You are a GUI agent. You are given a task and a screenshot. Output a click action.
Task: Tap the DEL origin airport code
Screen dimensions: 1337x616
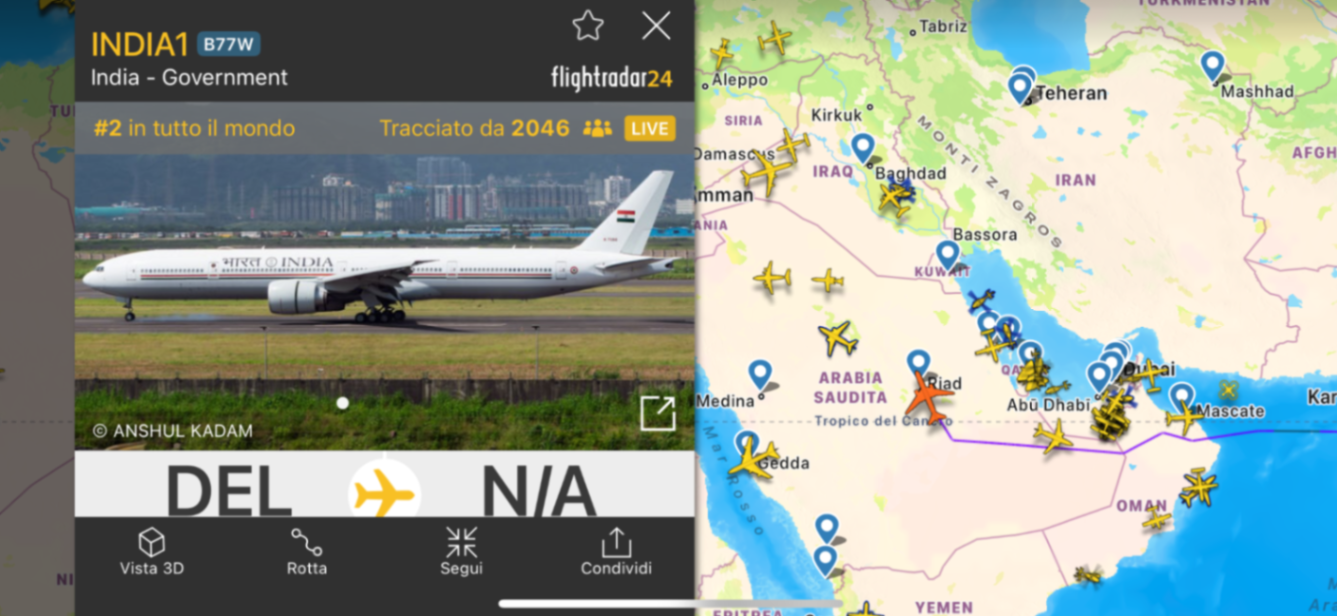(229, 491)
